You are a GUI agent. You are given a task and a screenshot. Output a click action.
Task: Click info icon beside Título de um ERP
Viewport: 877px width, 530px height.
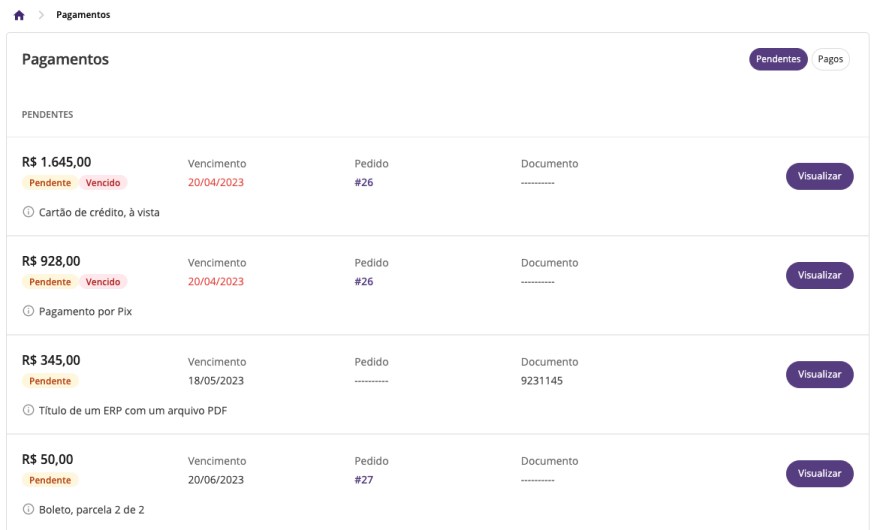[x=28, y=410]
